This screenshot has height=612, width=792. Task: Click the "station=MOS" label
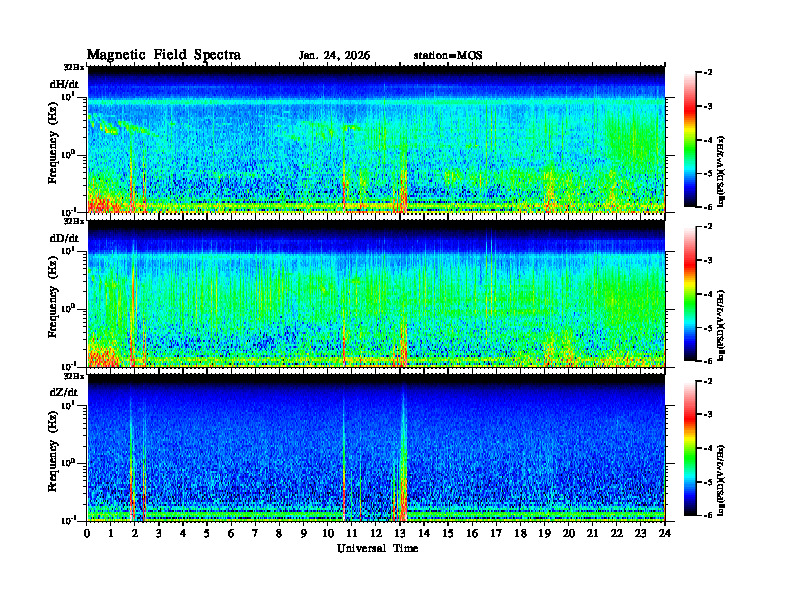[448, 56]
